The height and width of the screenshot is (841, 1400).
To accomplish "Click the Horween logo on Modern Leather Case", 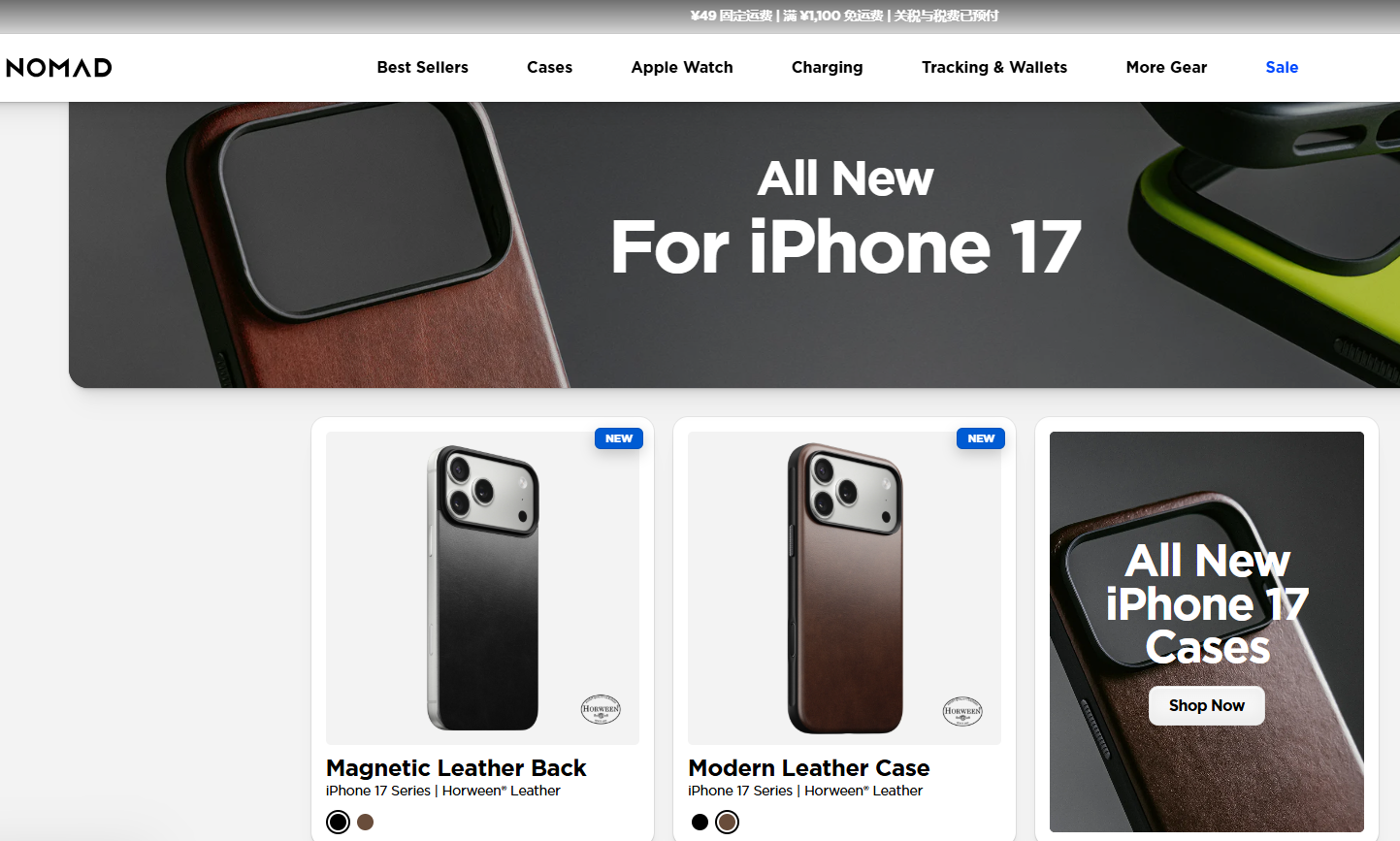I will (962, 711).
